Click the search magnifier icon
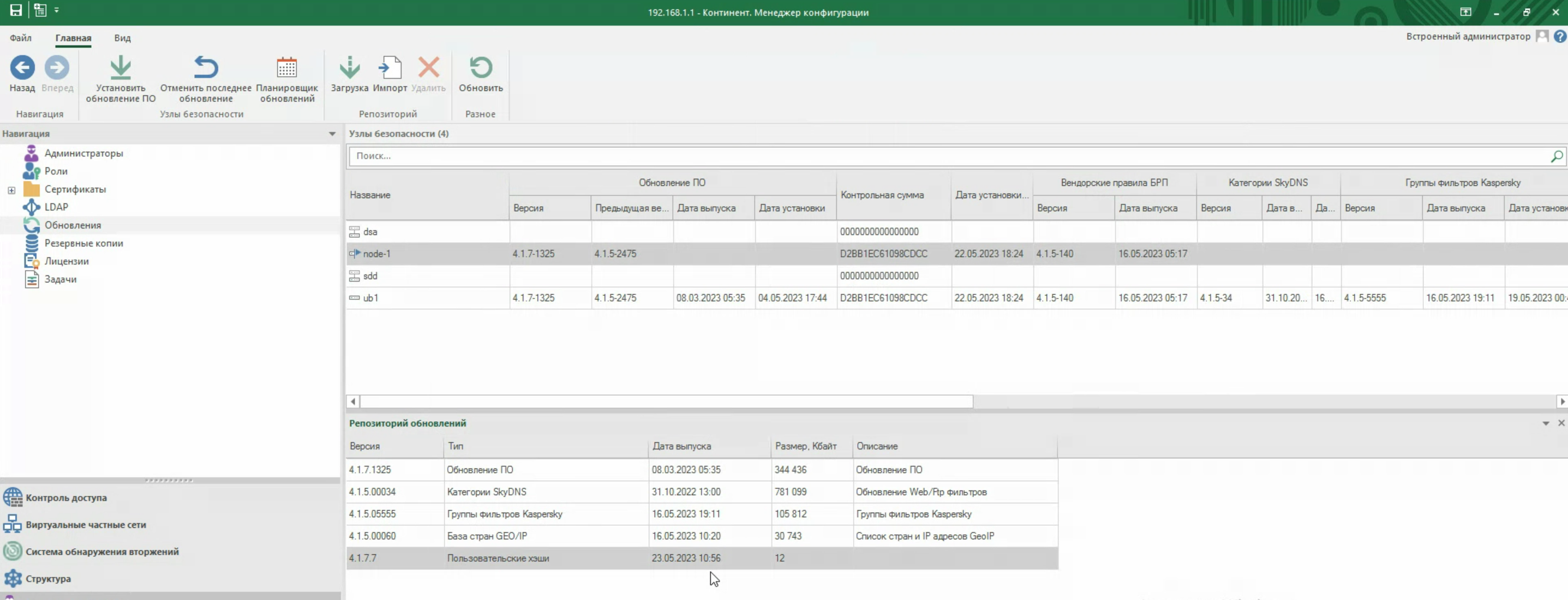The width and height of the screenshot is (1568, 600). (x=1556, y=157)
